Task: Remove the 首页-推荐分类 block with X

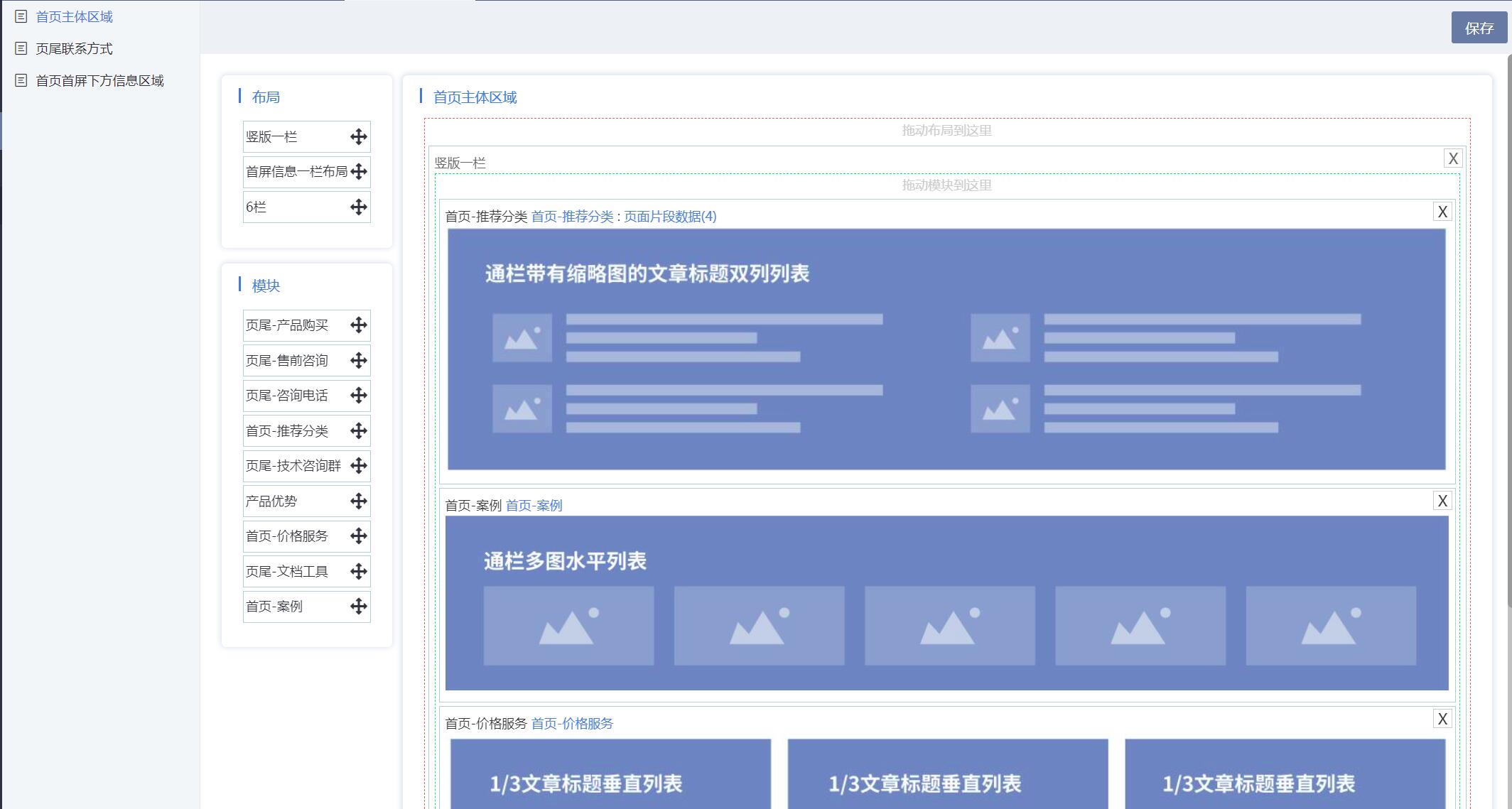Action: tap(1442, 212)
